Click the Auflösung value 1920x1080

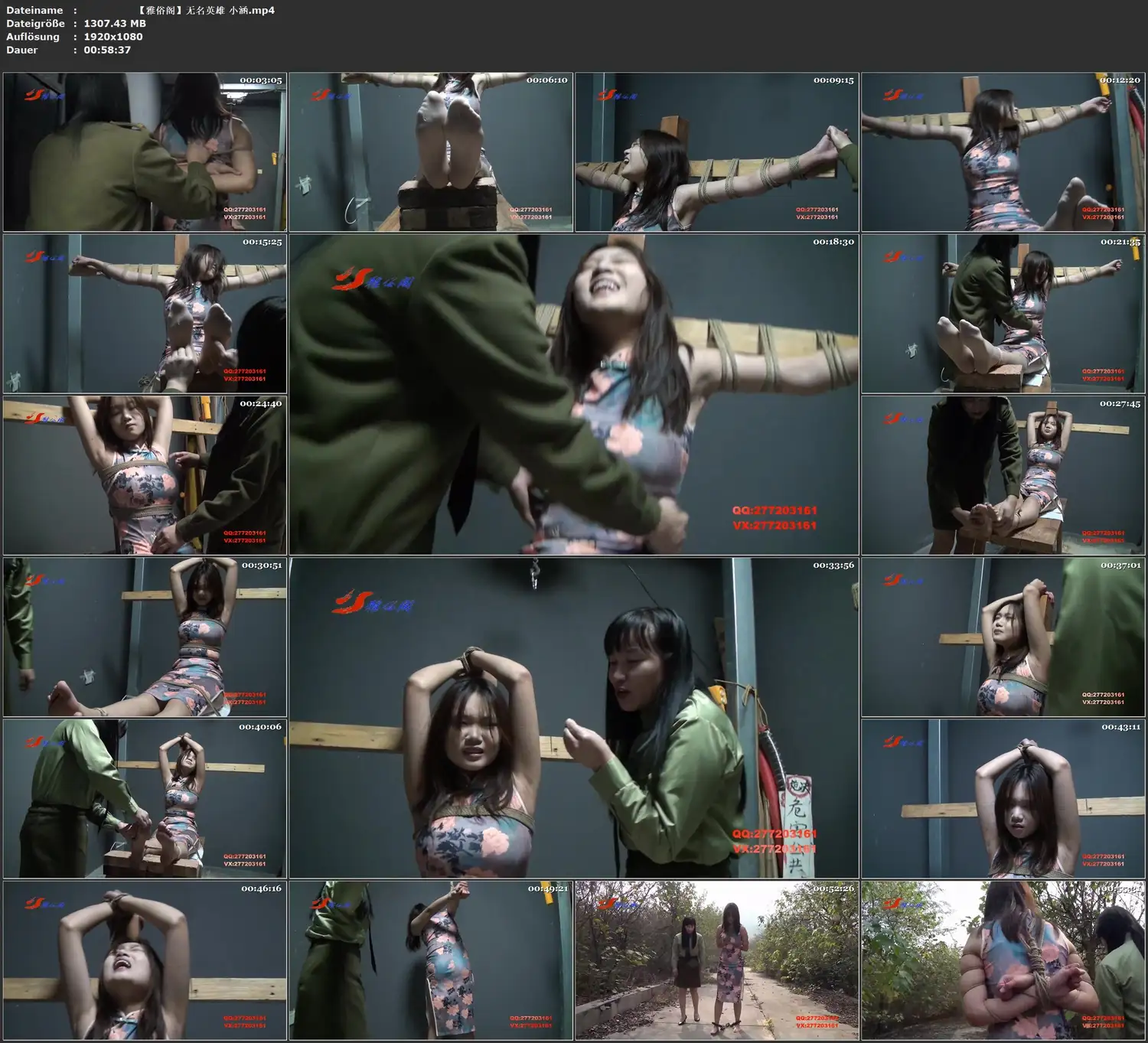click(113, 37)
